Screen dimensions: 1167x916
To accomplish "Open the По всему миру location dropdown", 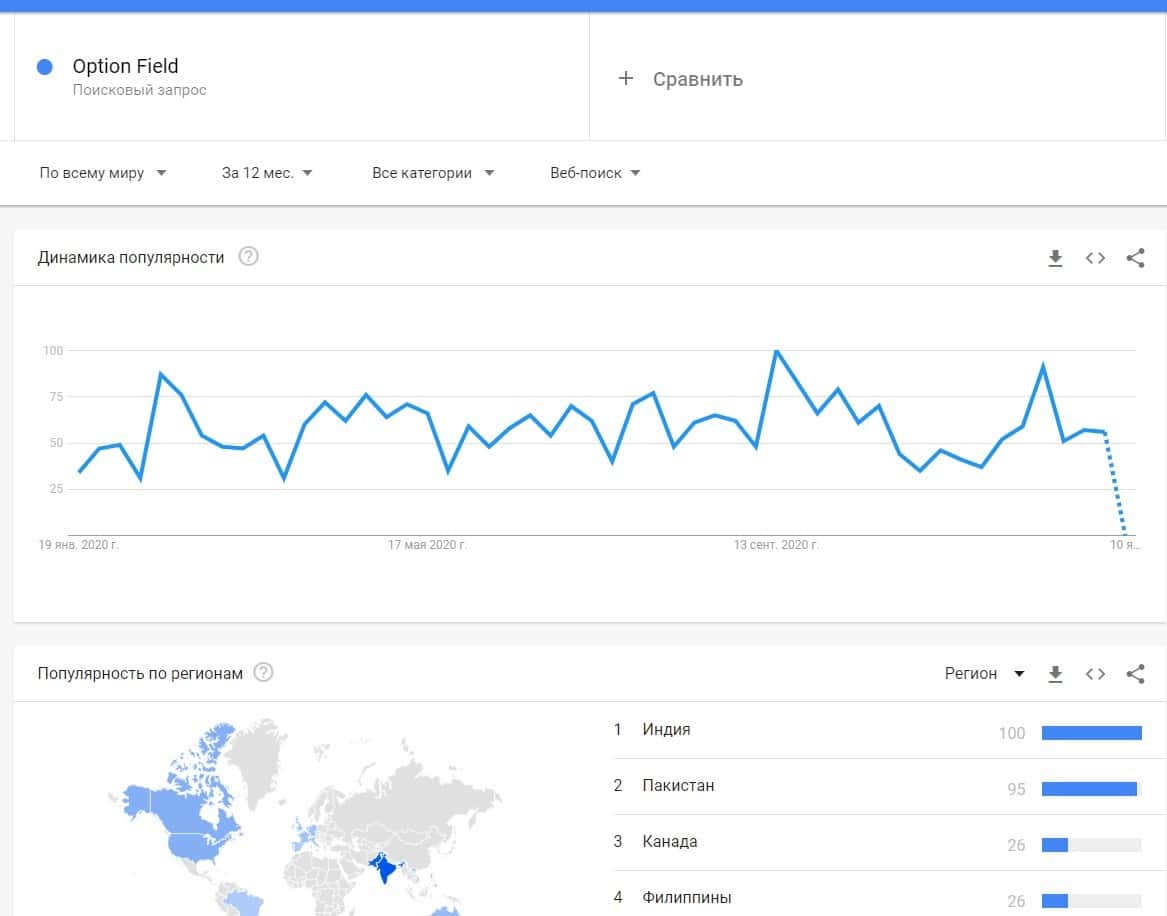I will tap(102, 173).
